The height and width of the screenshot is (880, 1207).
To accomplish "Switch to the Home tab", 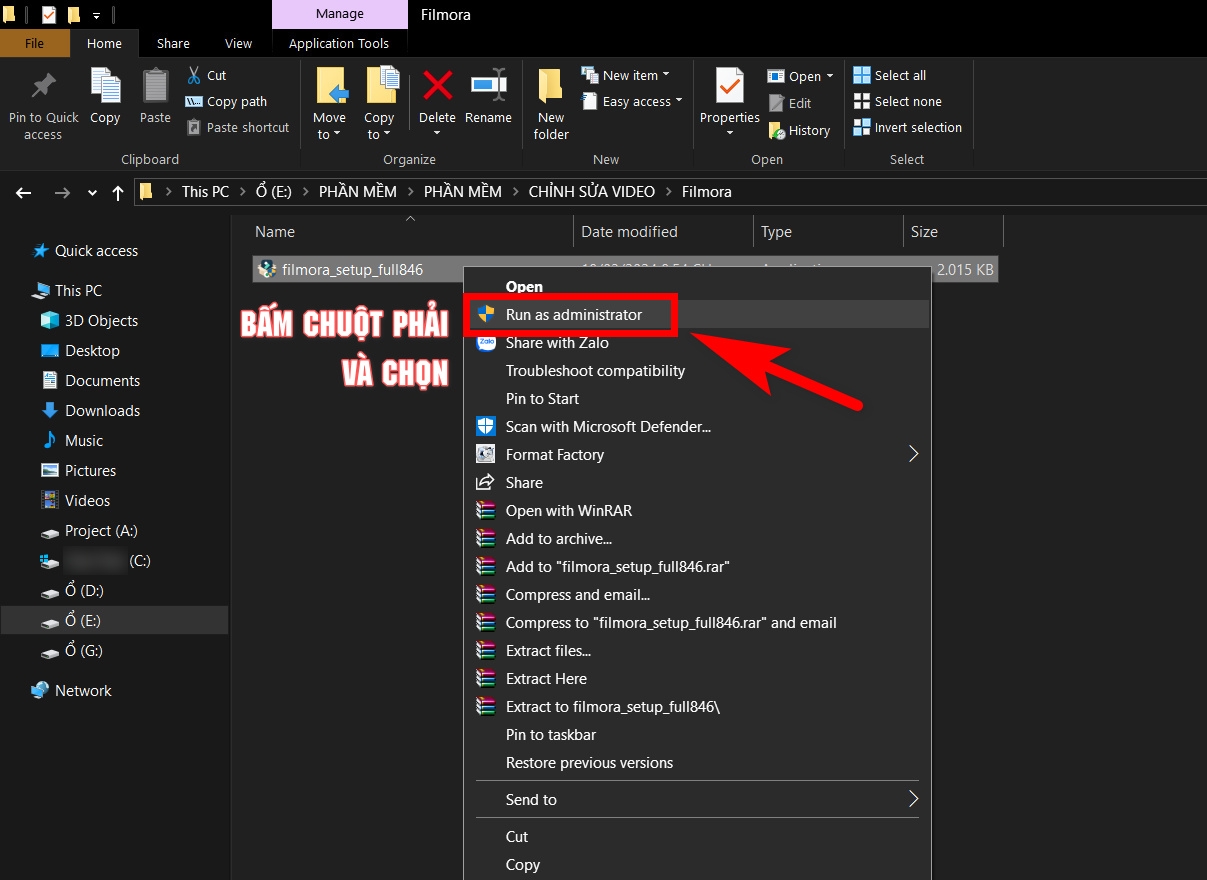I will pos(104,43).
